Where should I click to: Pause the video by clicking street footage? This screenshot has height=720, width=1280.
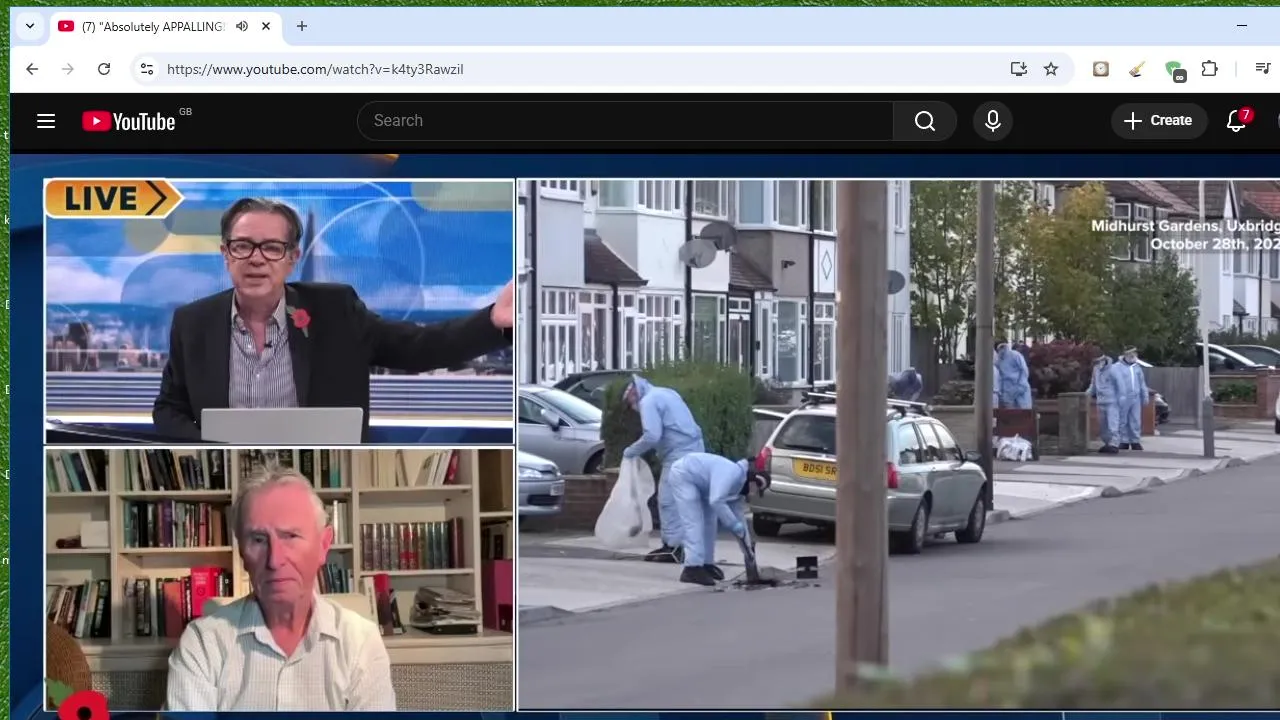[x=898, y=445]
